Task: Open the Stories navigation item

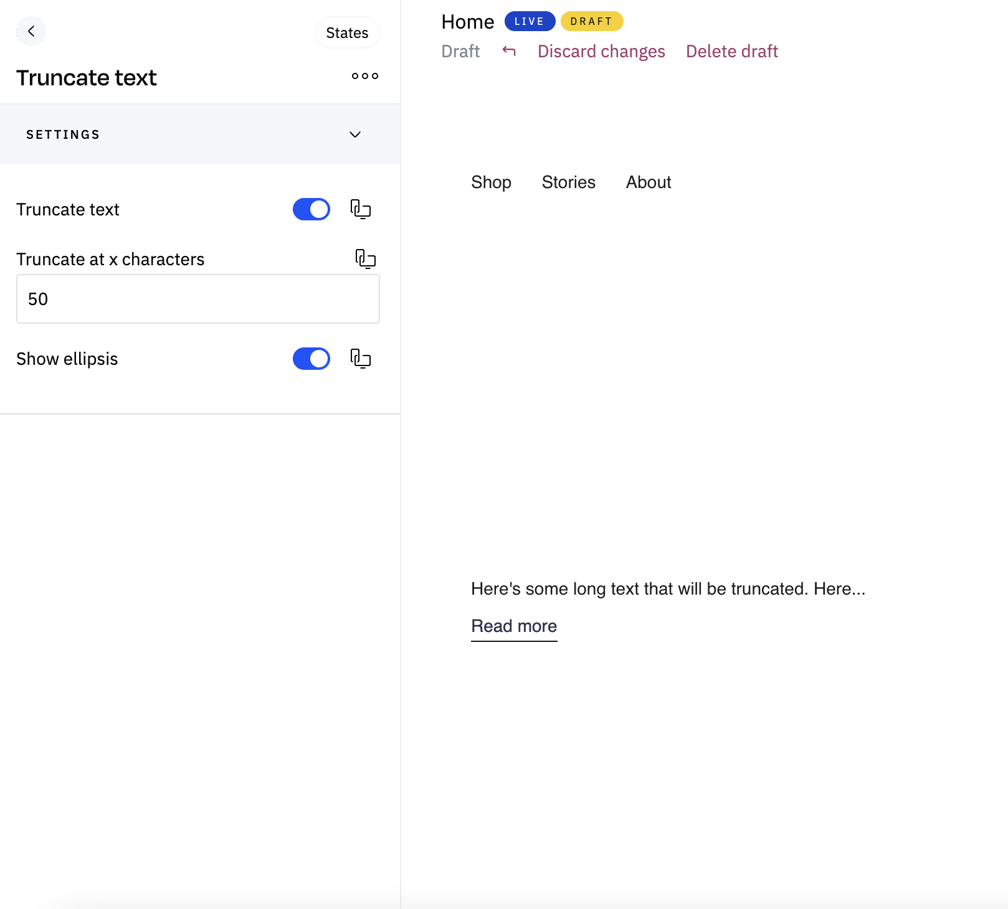Action: [x=568, y=182]
